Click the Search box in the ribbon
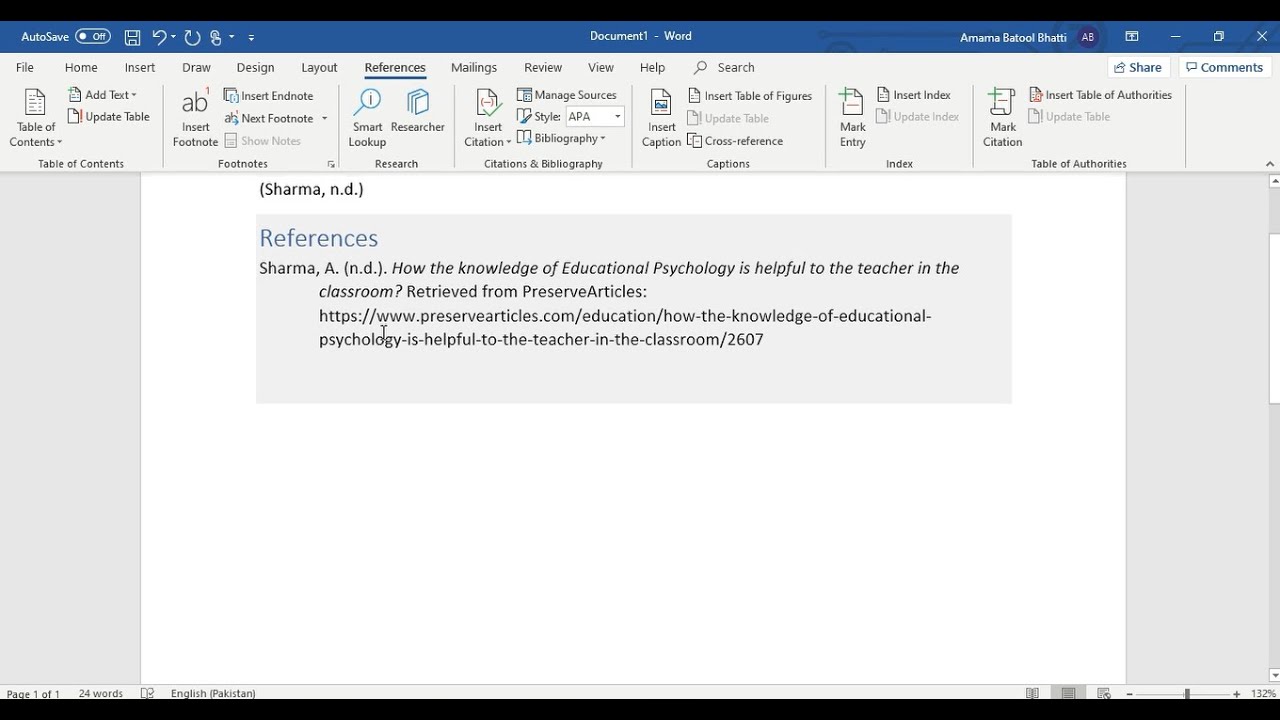The height and width of the screenshot is (720, 1280). click(736, 67)
